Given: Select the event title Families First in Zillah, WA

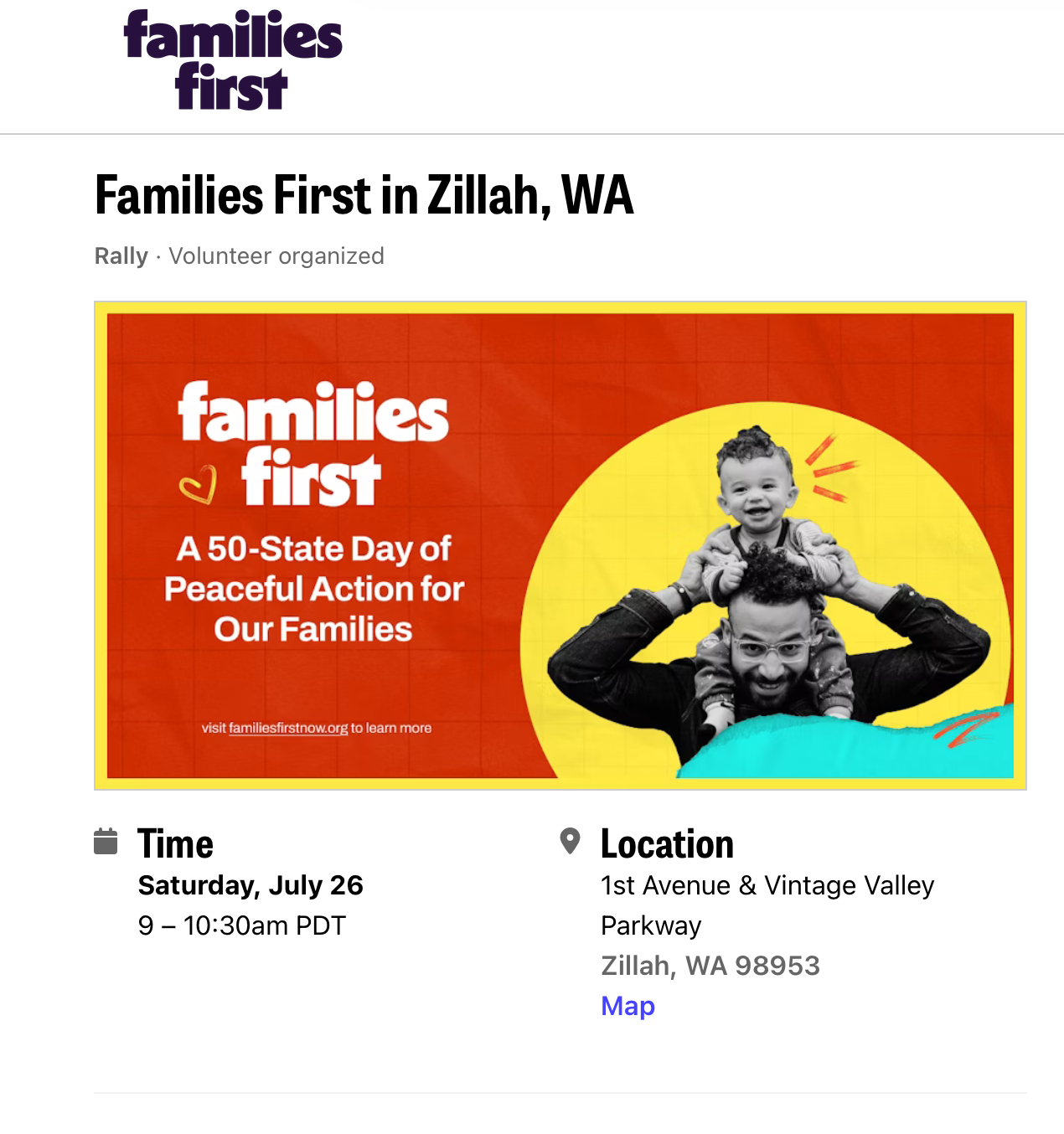Looking at the screenshot, I should tap(364, 194).
